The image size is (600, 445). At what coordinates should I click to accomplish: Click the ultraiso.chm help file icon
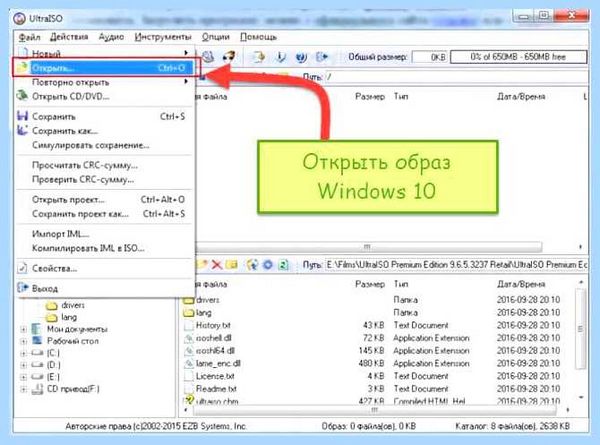(x=189, y=400)
